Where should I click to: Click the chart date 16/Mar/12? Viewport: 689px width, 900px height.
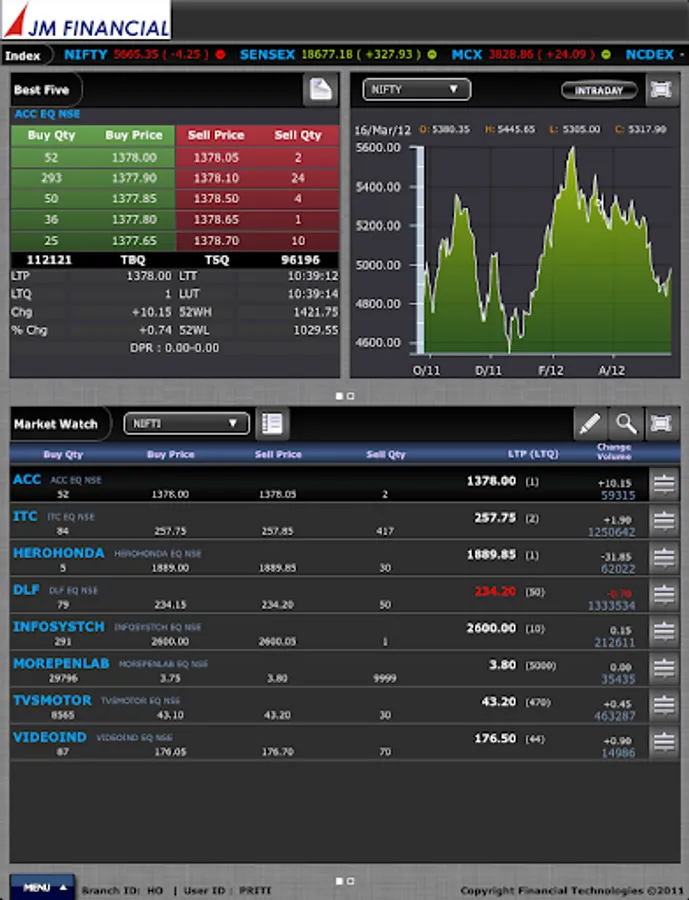click(382, 130)
